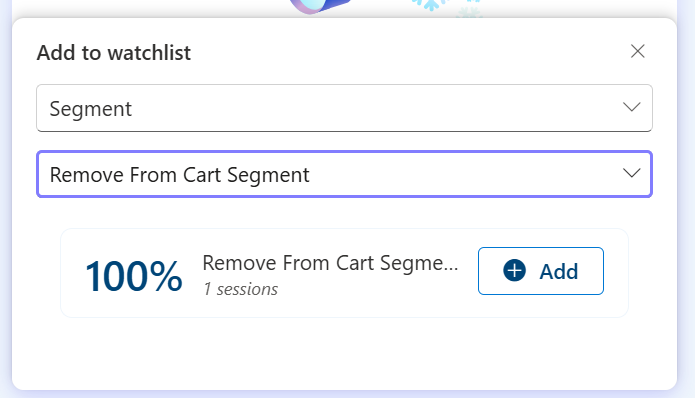Select the segment result card
Image resolution: width=695 pixels, height=398 pixels.
point(344,273)
